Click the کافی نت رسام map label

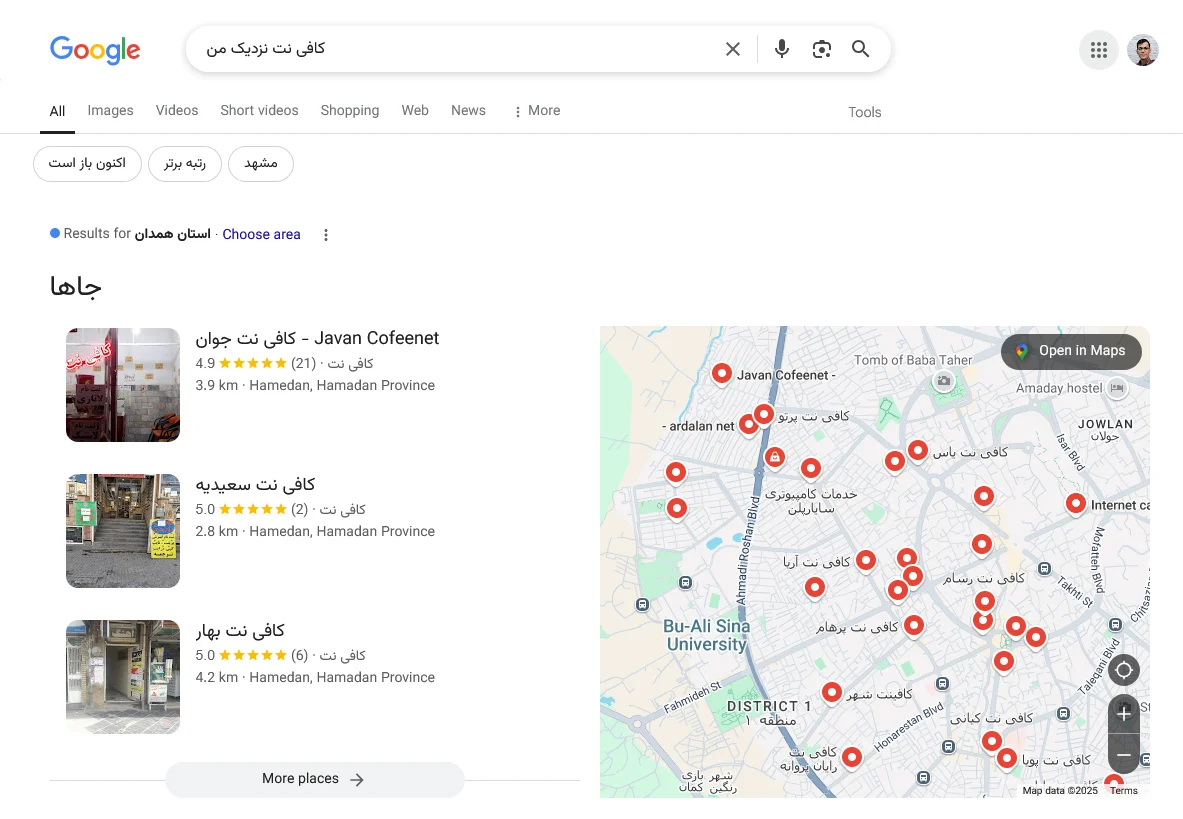[x=984, y=578]
